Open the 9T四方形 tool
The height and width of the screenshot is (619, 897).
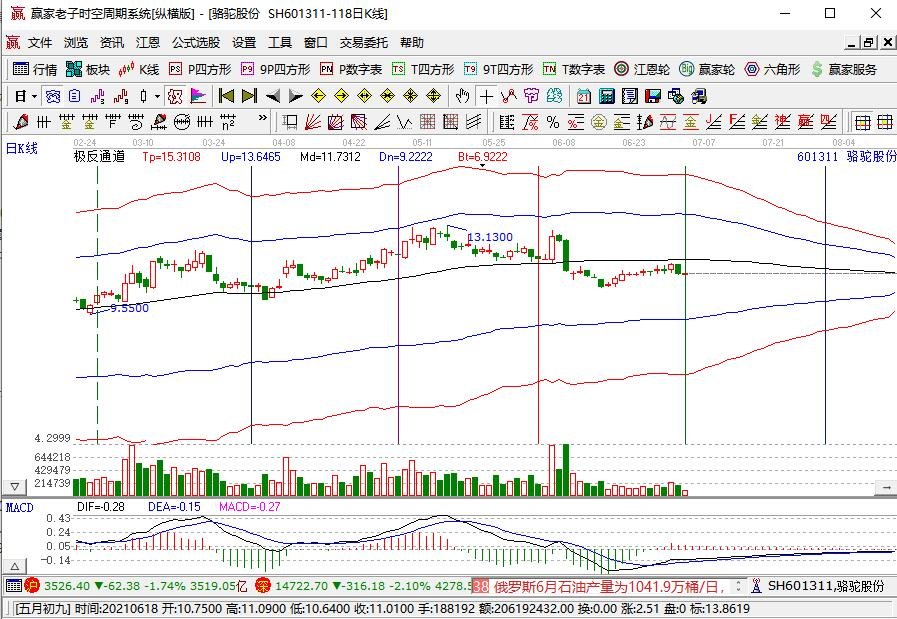click(x=498, y=69)
